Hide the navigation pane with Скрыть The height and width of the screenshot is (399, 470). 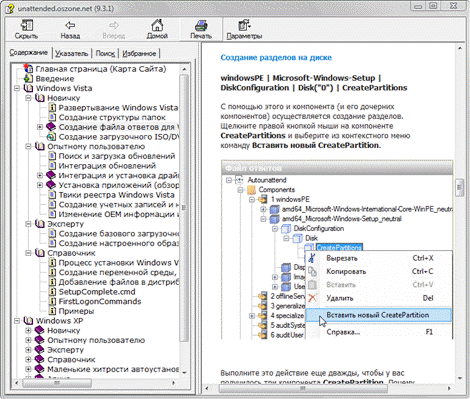coord(26,29)
